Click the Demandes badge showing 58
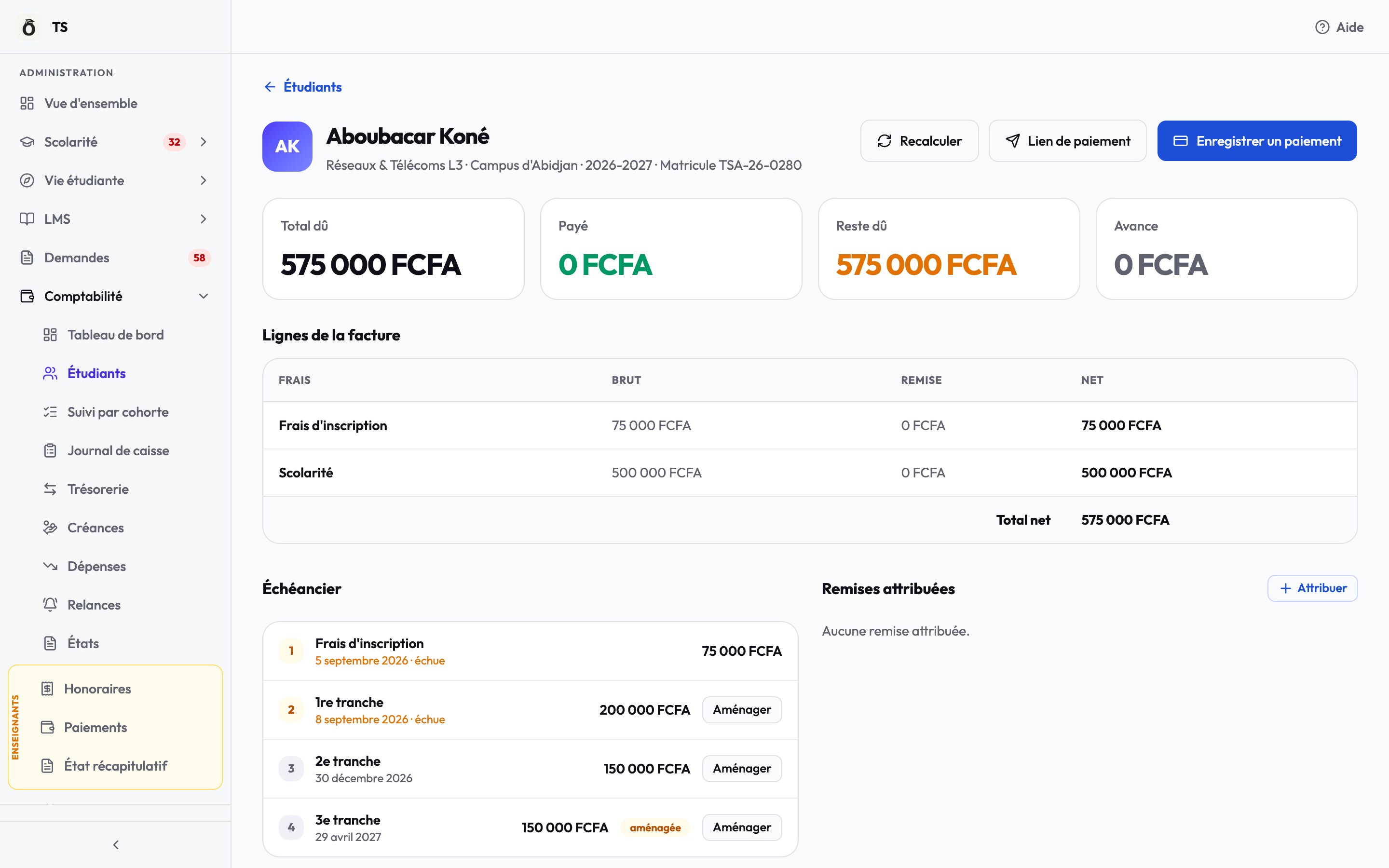The image size is (1389, 868). pyautogui.click(x=199, y=258)
